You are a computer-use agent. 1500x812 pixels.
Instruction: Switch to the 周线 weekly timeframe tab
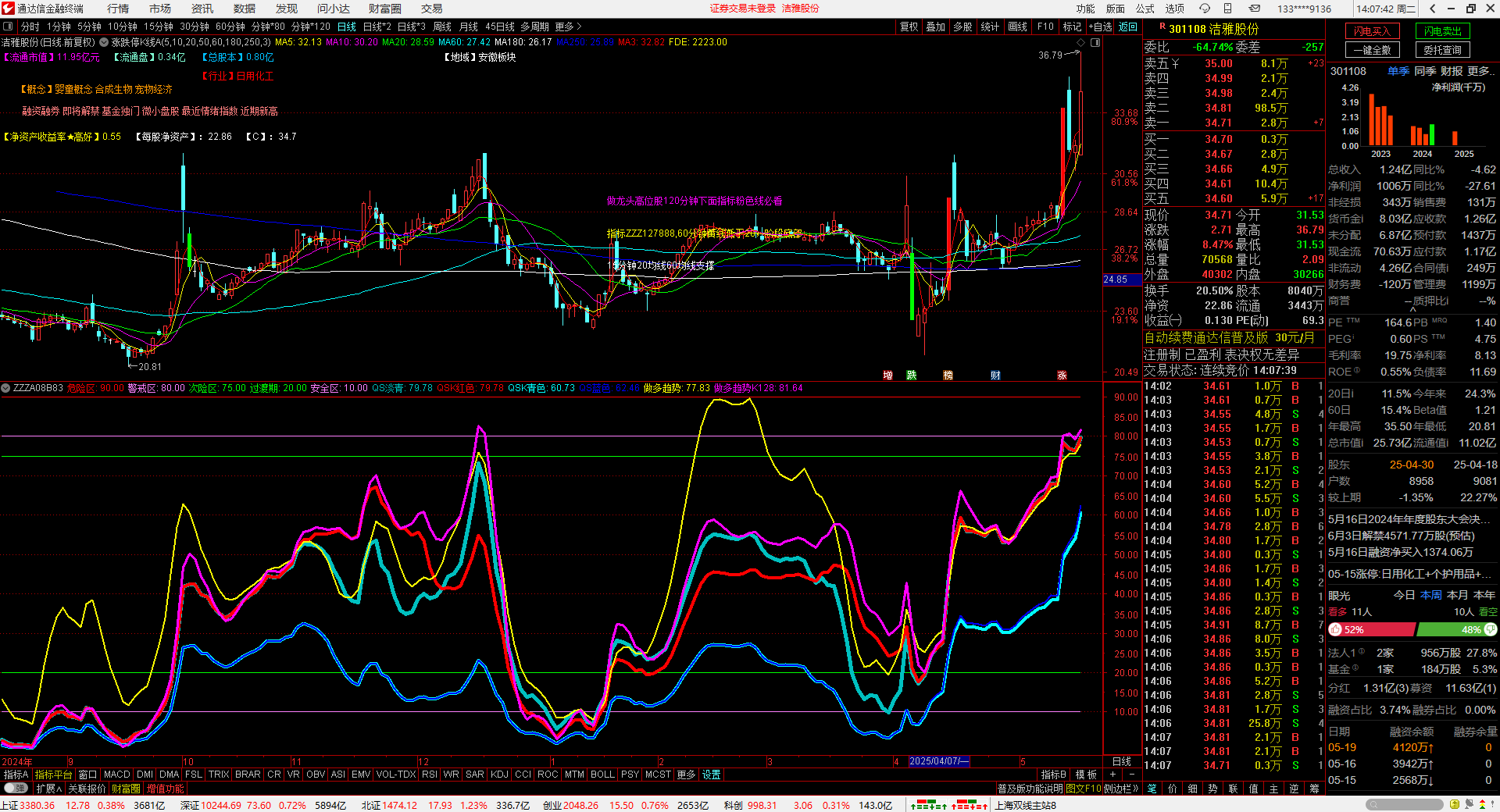click(442, 27)
